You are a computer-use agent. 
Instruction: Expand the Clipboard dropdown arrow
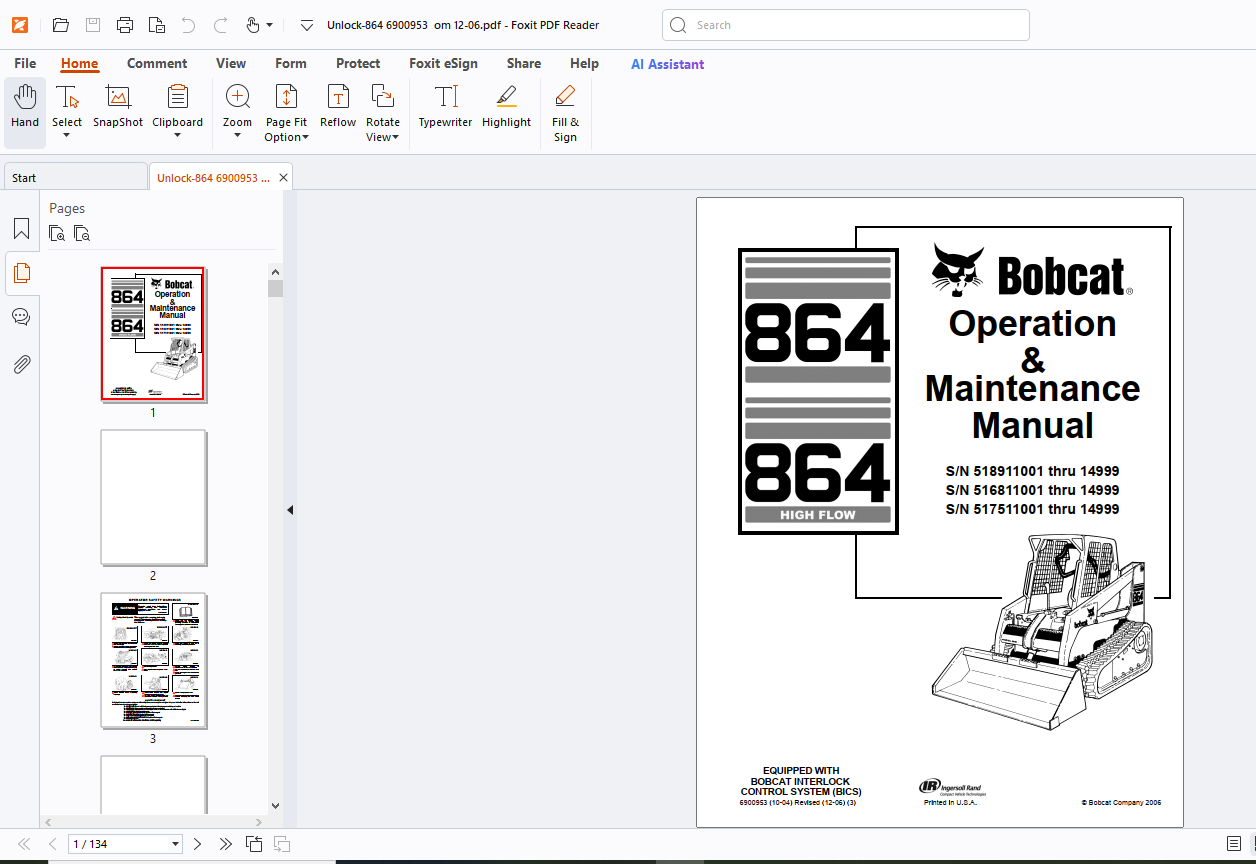177,136
